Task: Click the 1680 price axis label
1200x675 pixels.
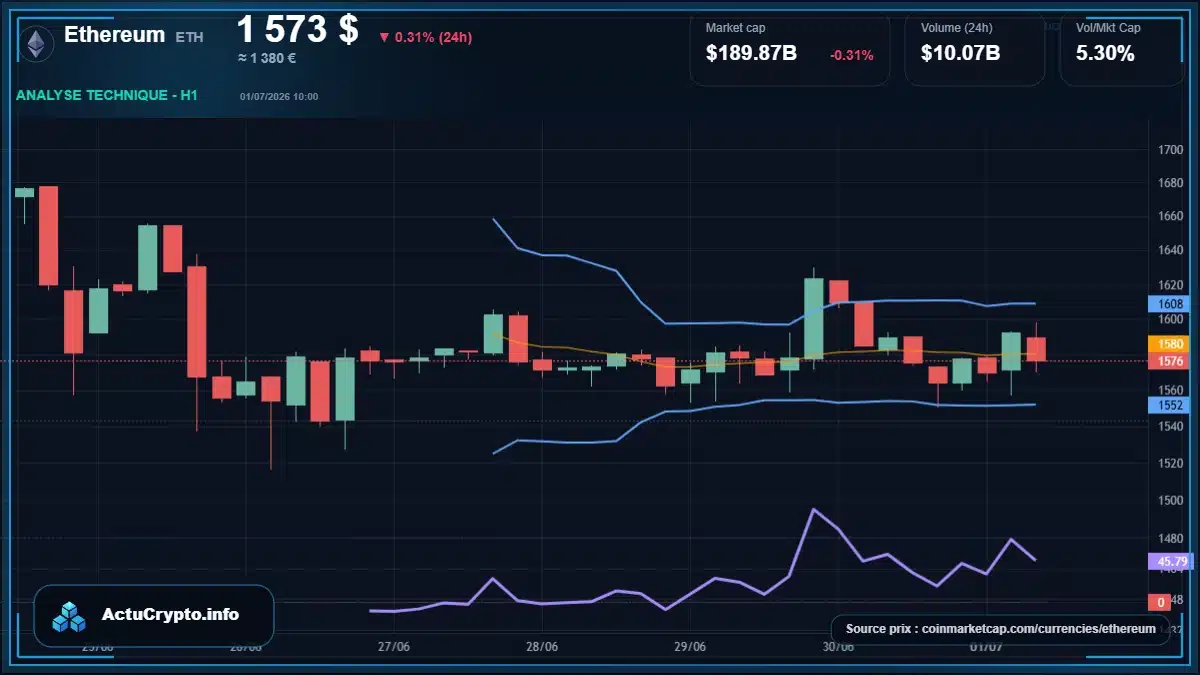Action: click(1170, 183)
